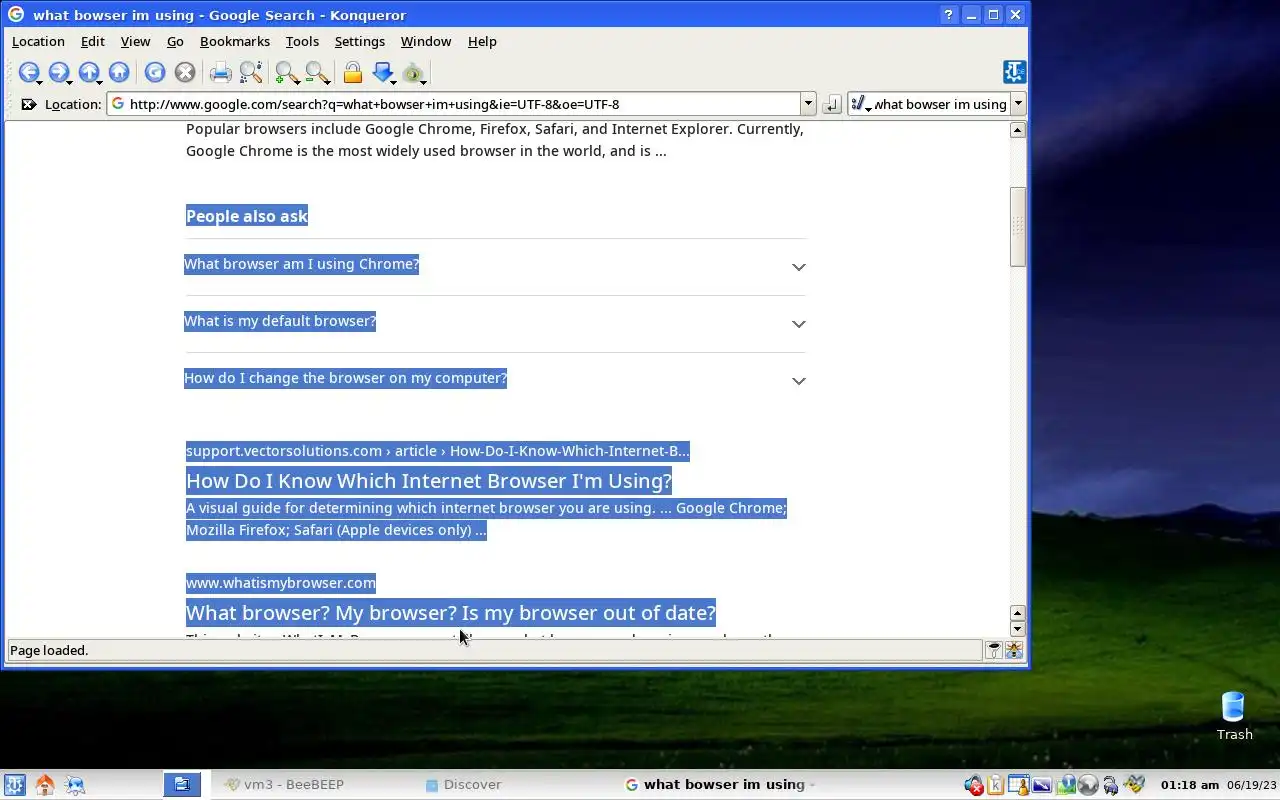Clear the Location bar with the black arrow icon
Screen dimensions: 1280x800
click(x=28, y=104)
